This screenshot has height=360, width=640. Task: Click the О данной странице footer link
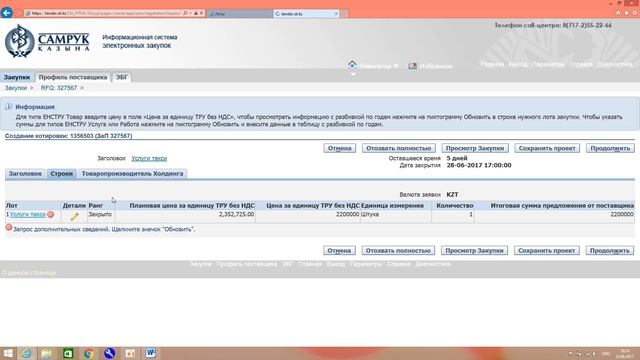point(29,273)
